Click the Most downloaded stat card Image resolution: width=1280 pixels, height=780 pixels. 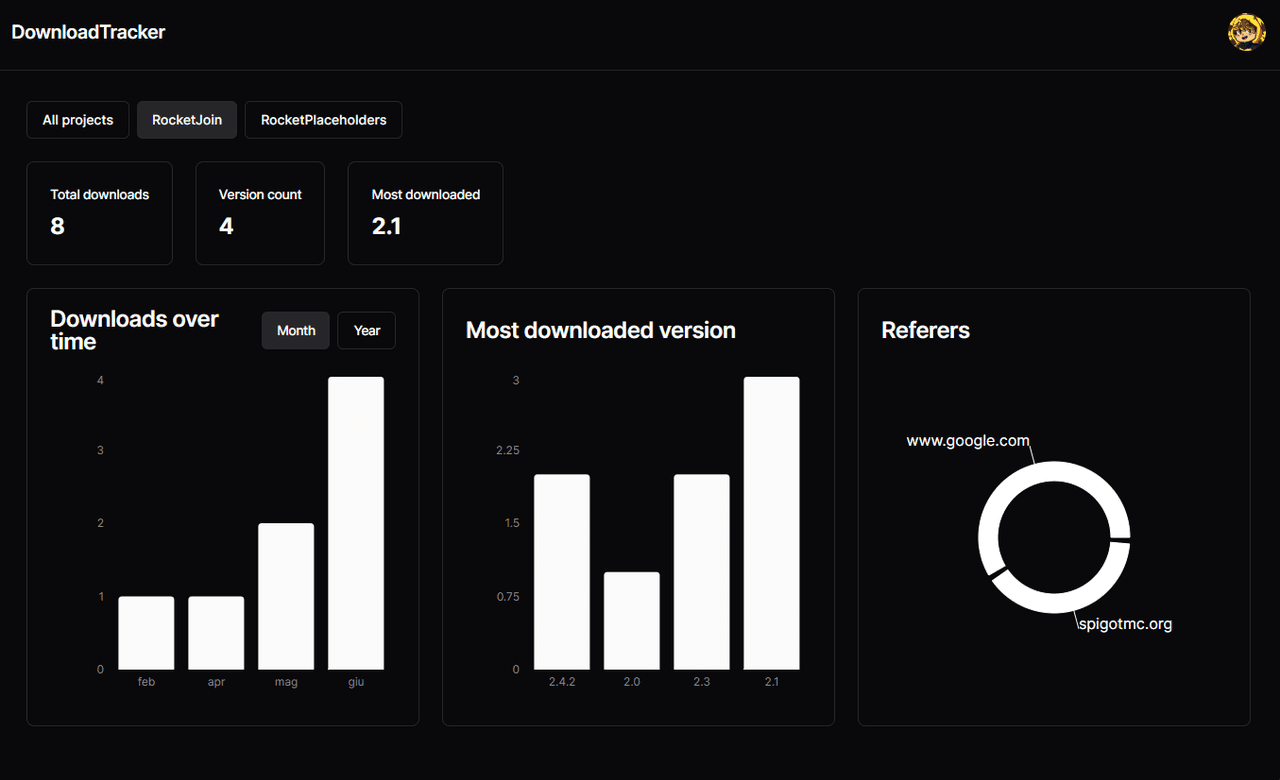[425, 213]
